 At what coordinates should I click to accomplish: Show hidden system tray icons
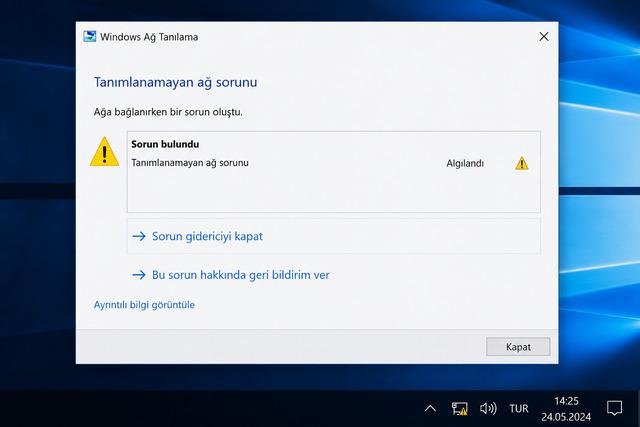click(x=430, y=408)
